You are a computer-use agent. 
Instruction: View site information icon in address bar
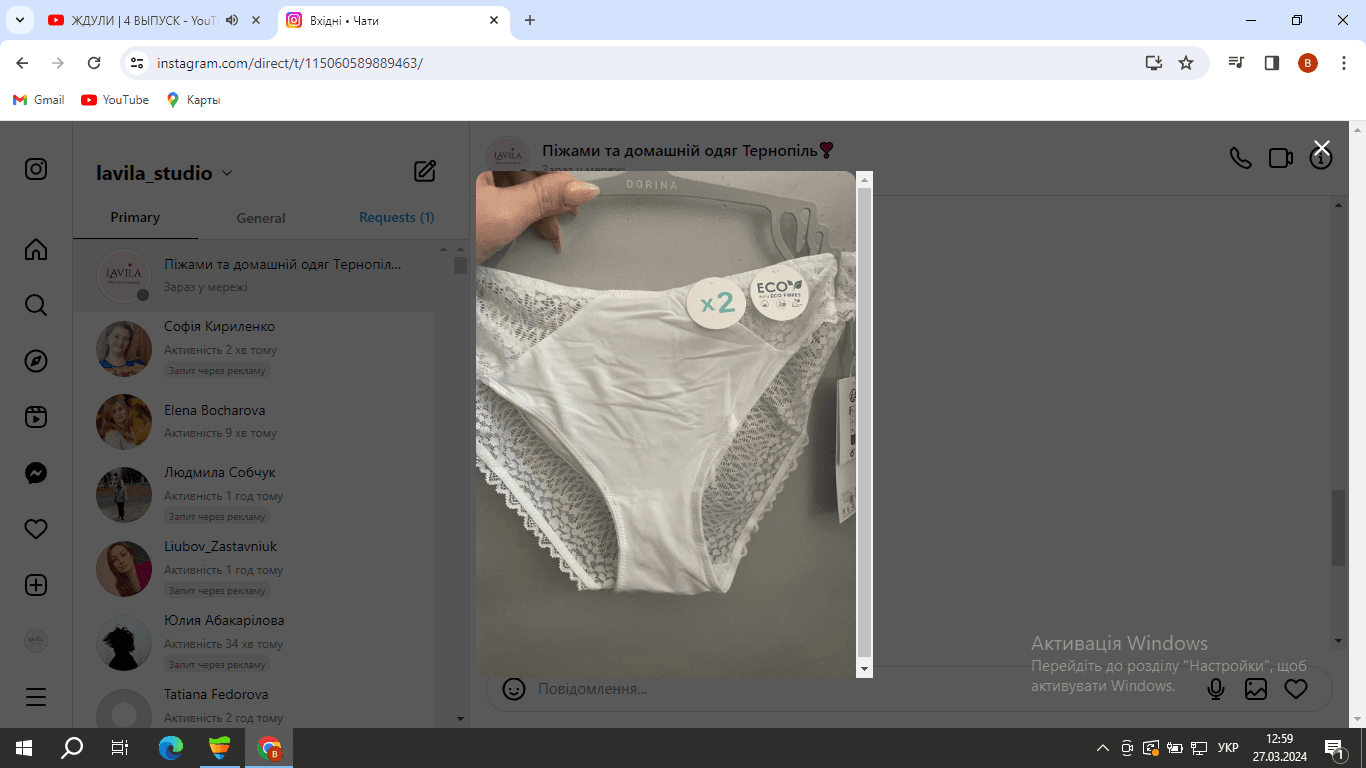point(138,63)
